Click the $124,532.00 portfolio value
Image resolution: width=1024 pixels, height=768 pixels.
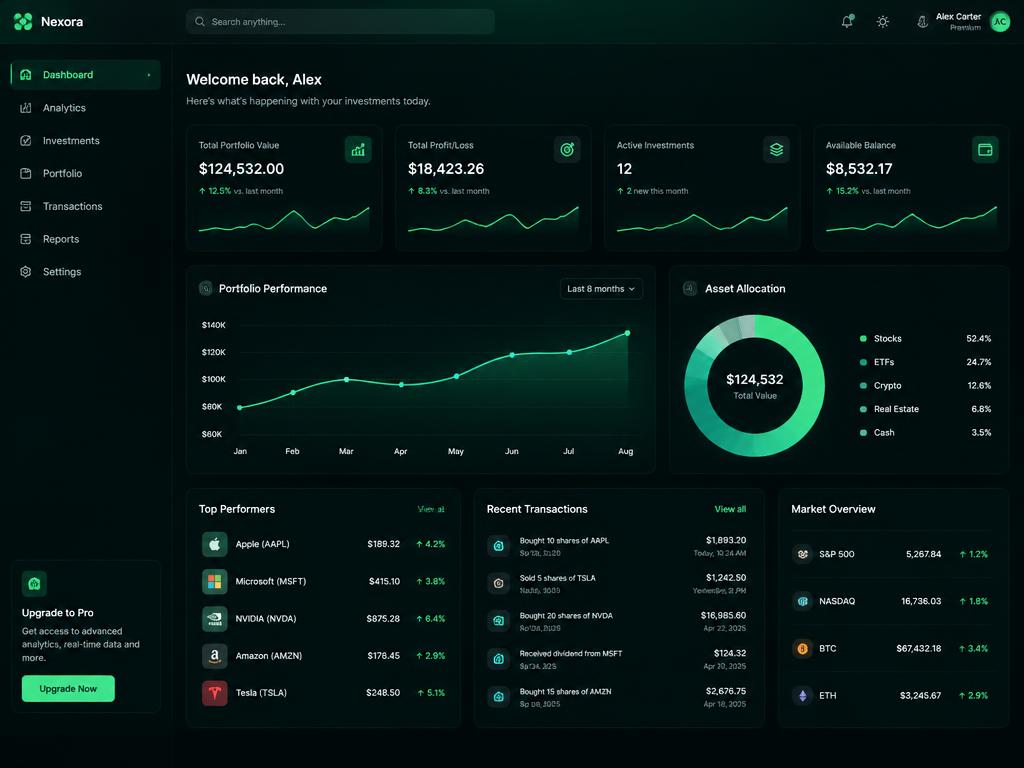[x=241, y=168]
